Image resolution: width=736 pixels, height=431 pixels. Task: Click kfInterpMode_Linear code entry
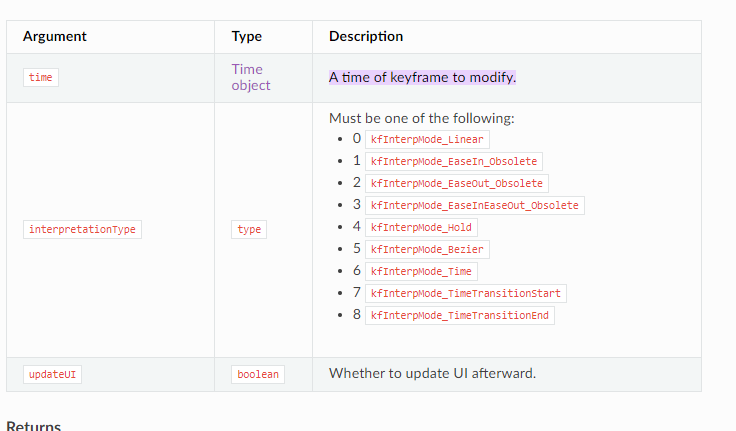[x=426, y=139]
